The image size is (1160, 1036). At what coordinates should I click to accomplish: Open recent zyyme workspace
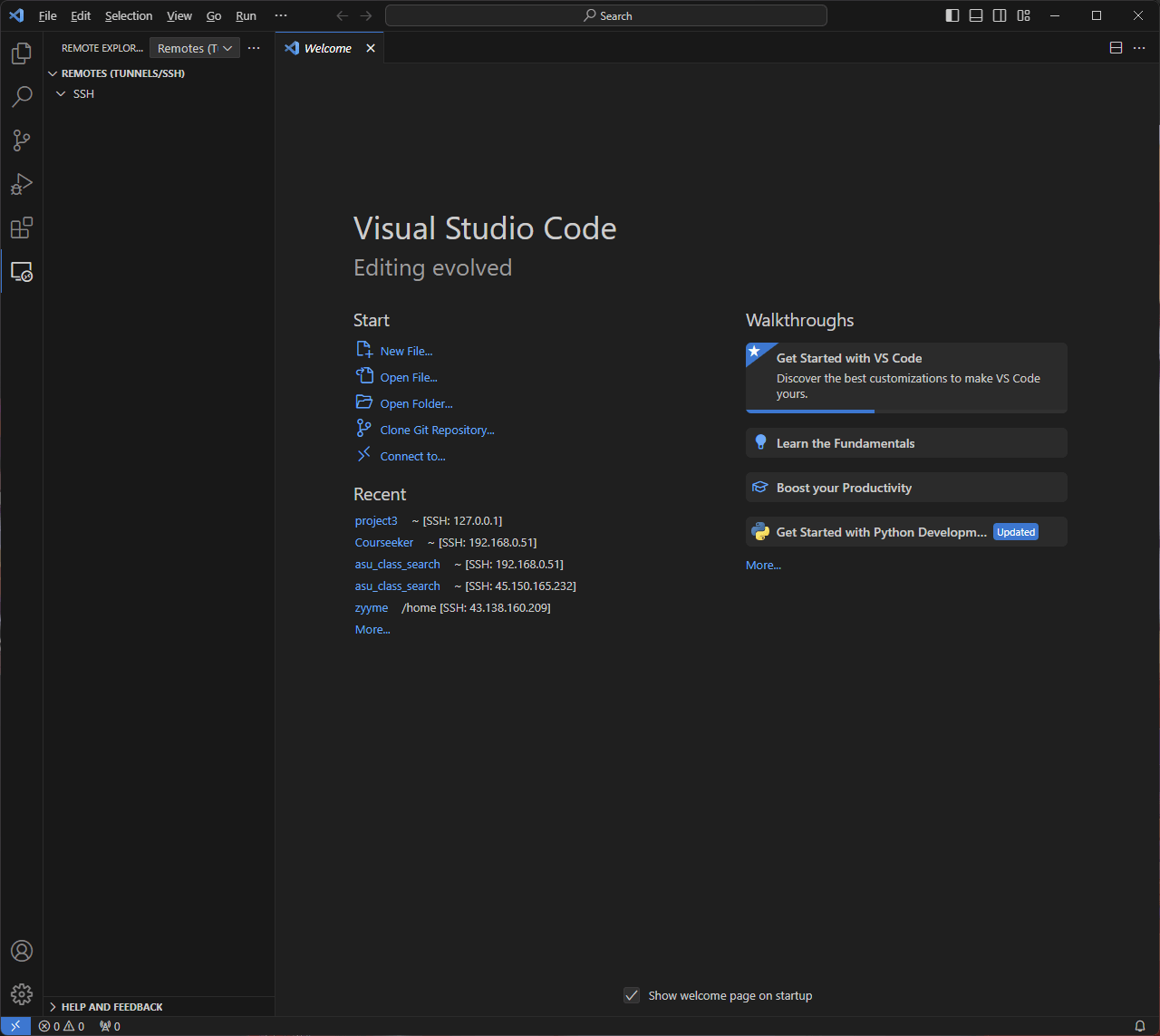click(372, 608)
